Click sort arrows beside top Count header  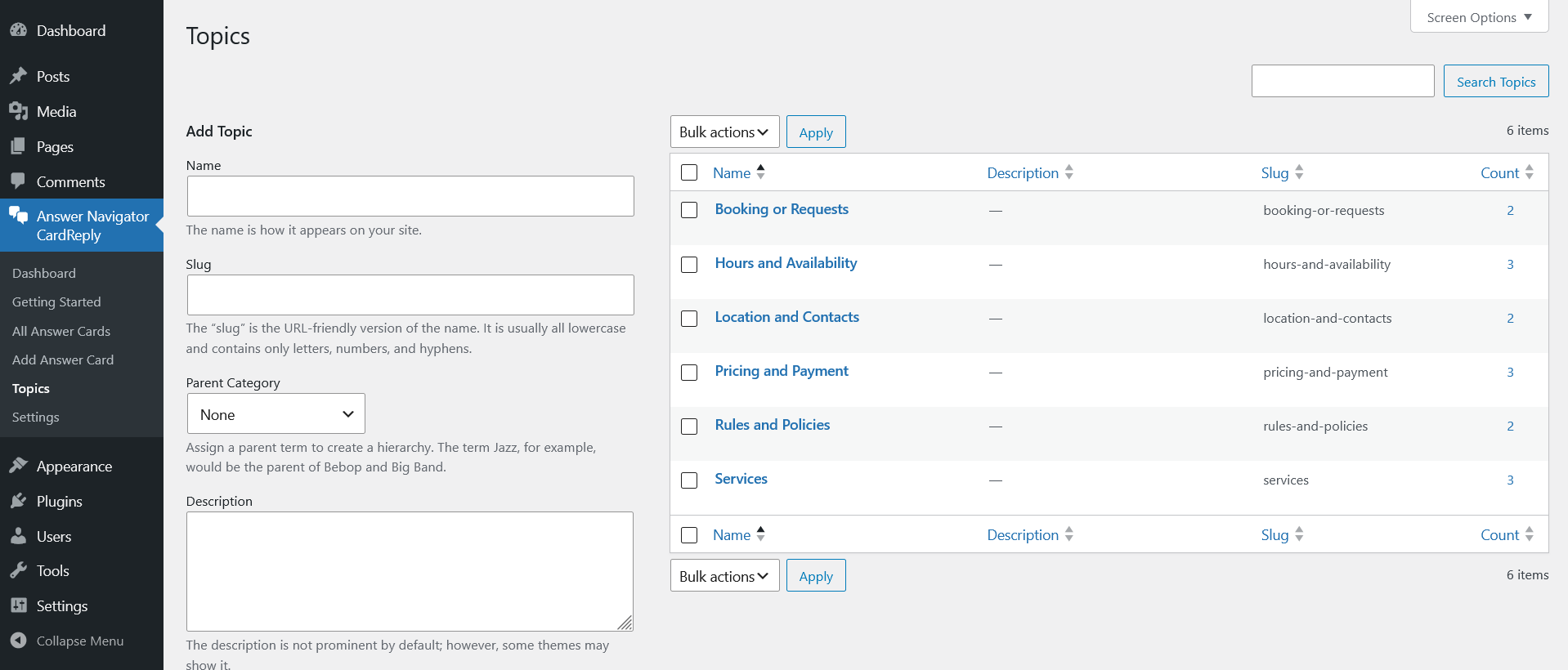1530,172
